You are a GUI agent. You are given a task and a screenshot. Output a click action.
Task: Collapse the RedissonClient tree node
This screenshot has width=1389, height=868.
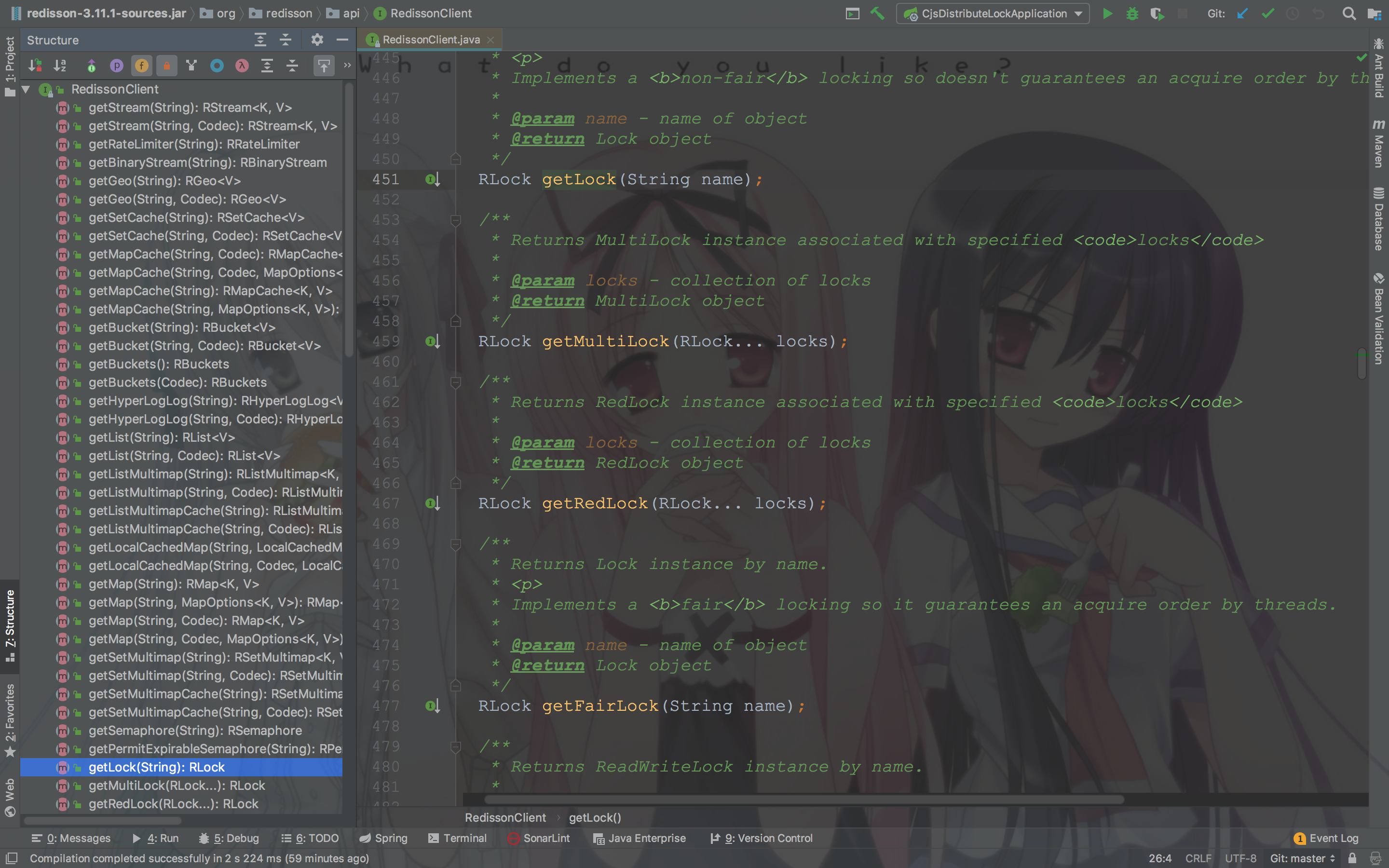pos(26,89)
